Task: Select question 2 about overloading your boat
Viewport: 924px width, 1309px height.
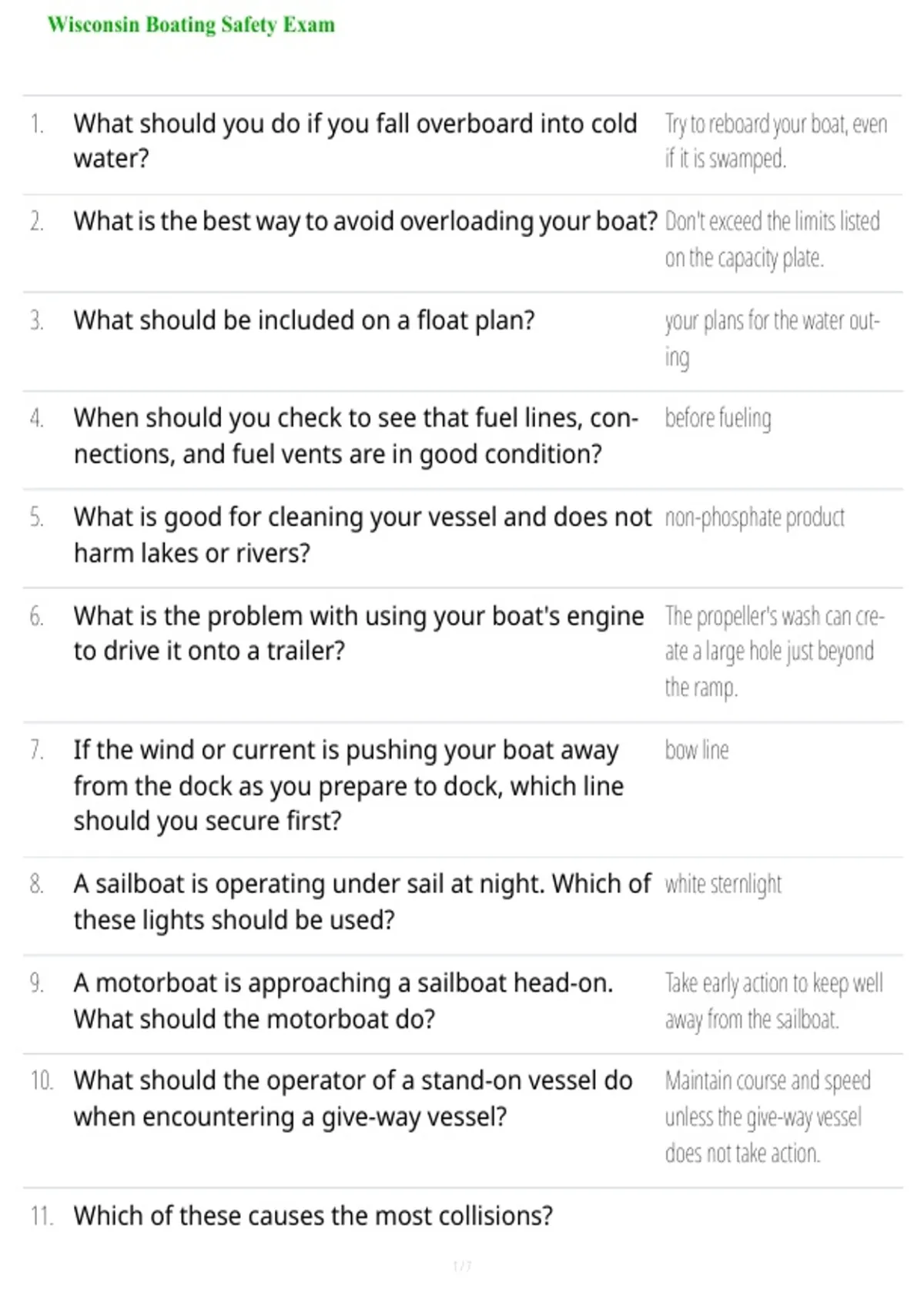Action: [366, 221]
